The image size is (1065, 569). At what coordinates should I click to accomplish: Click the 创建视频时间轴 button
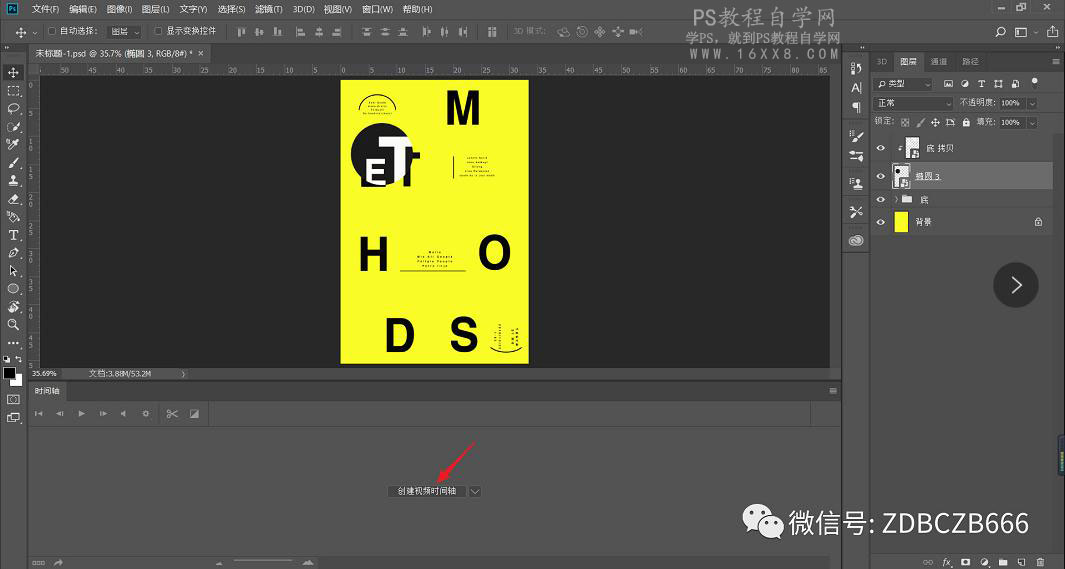(x=427, y=491)
